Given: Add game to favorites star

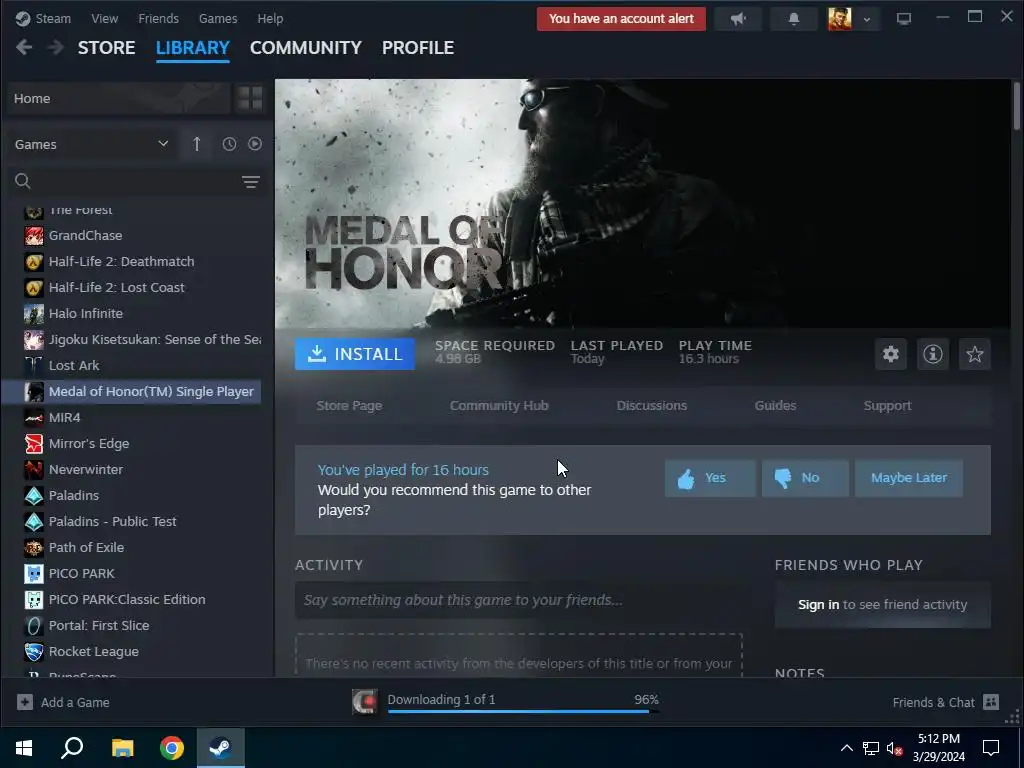Looking at the screenshot, I should click(974, 354).
